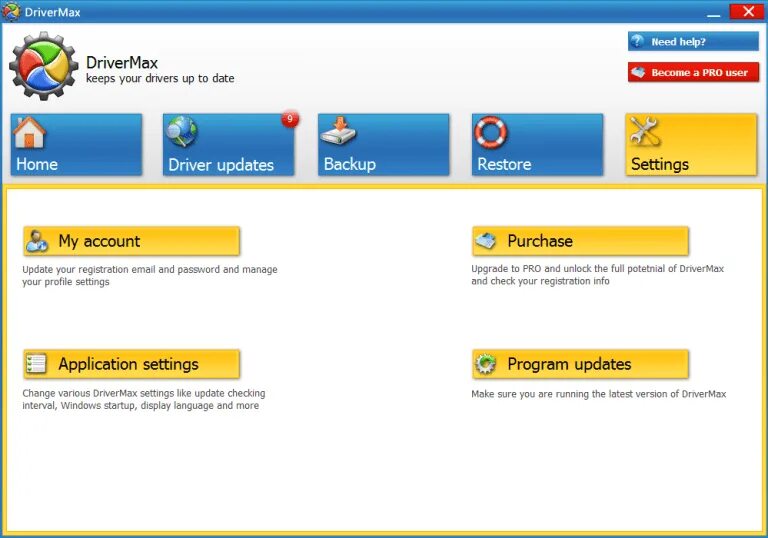The width and height of the screenshot is (768, 538).
Task: Check for Program updates
Action: click(580, 364)
